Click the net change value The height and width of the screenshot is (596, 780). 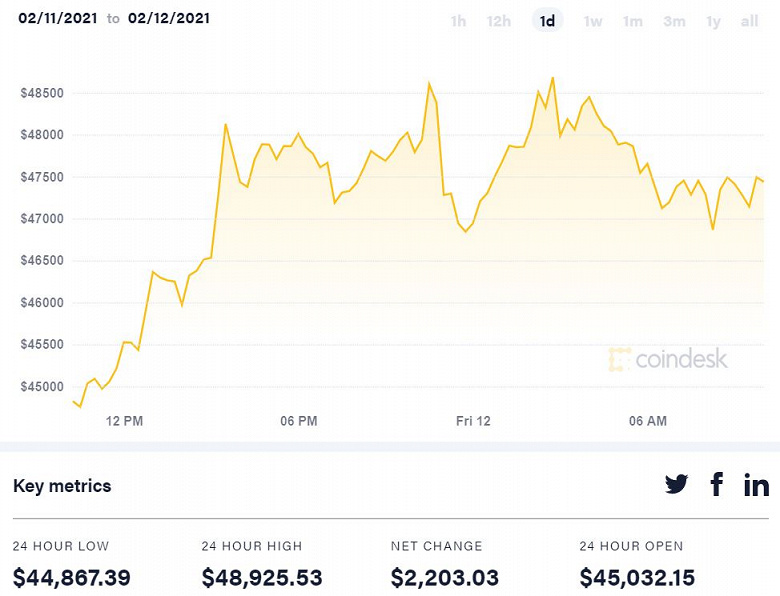pyautogui.click(x=444, y=577)
